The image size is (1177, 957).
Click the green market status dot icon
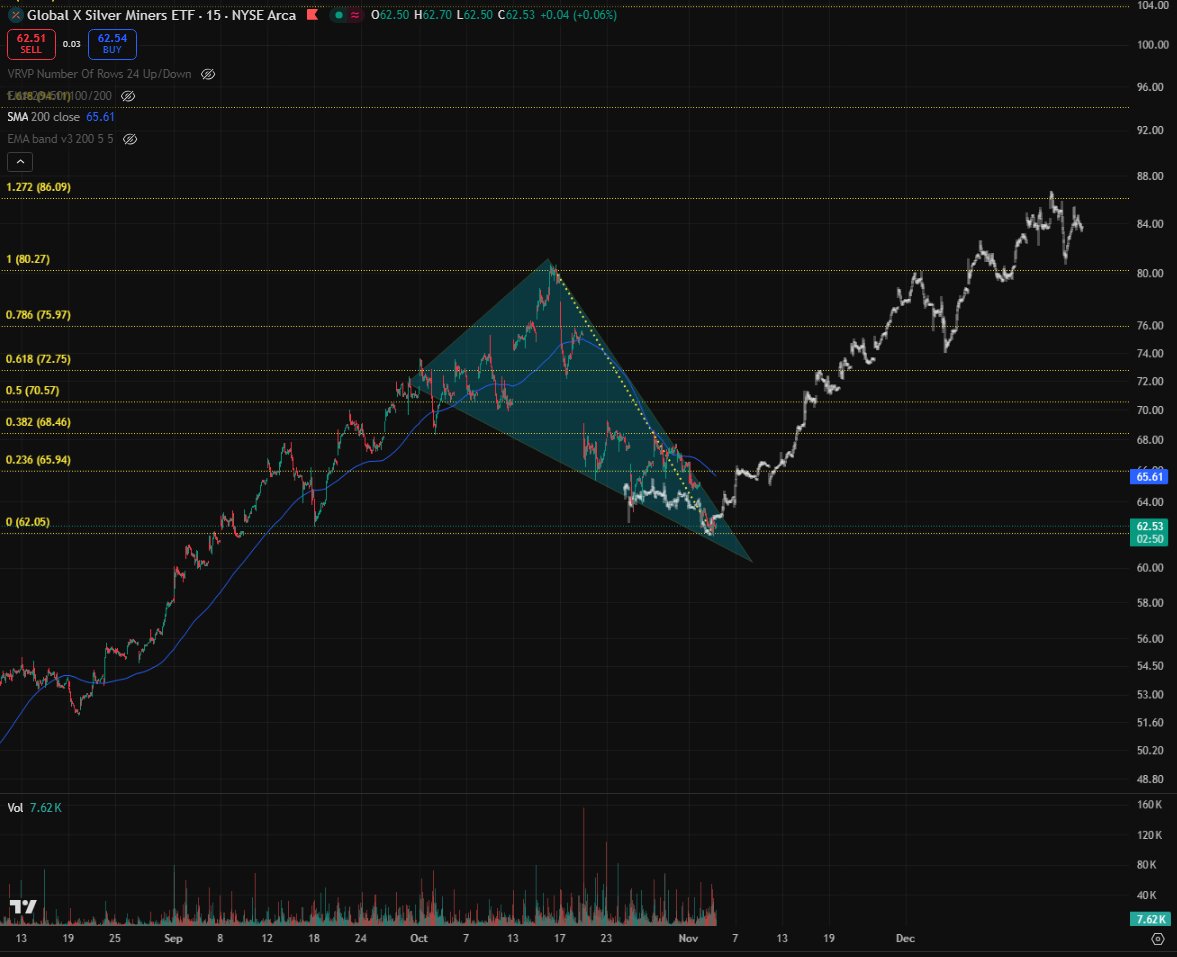pos(338,15)
